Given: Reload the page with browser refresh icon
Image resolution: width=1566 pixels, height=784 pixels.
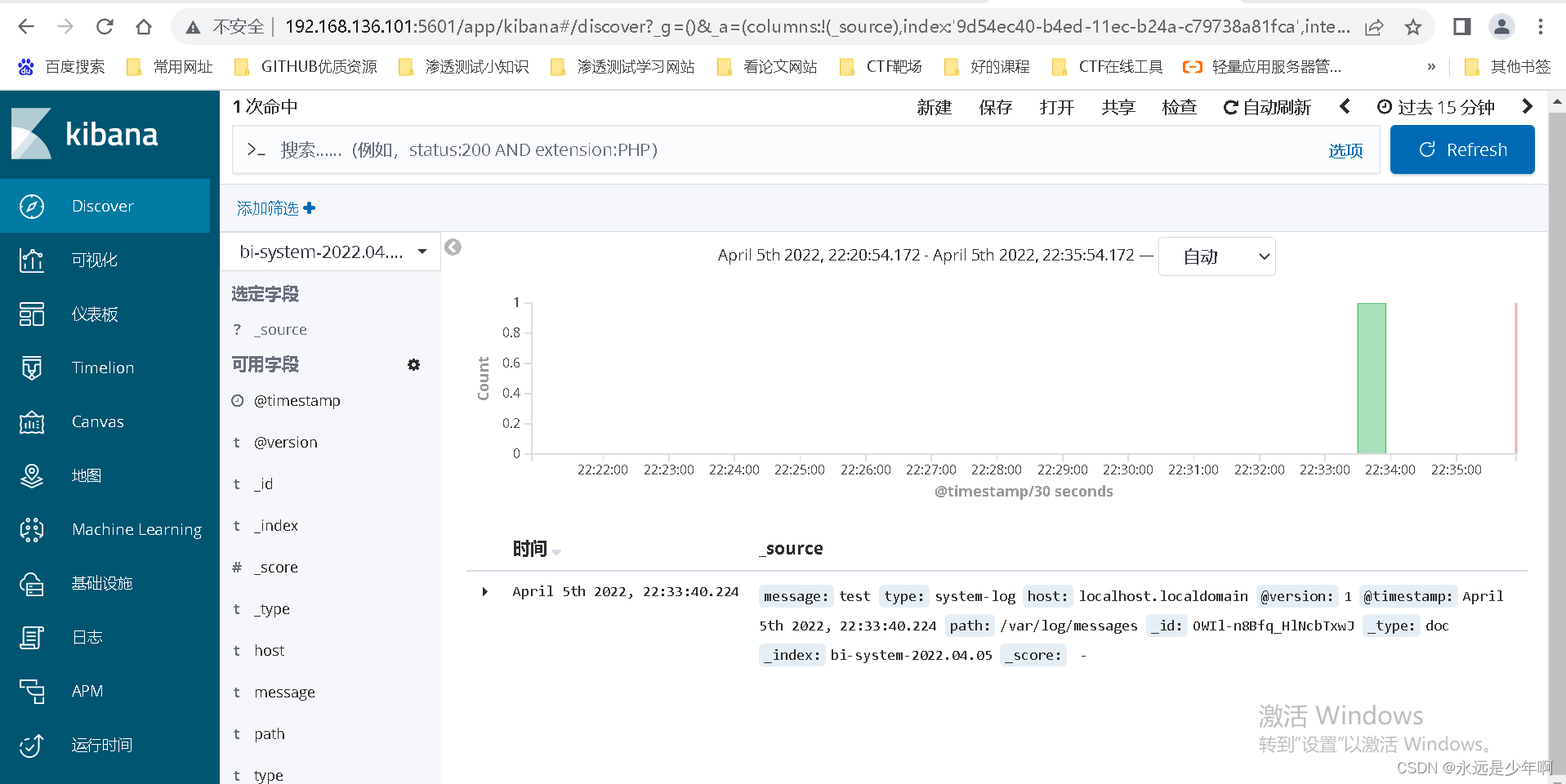Looking at the screenshot, I should (105, 27).
